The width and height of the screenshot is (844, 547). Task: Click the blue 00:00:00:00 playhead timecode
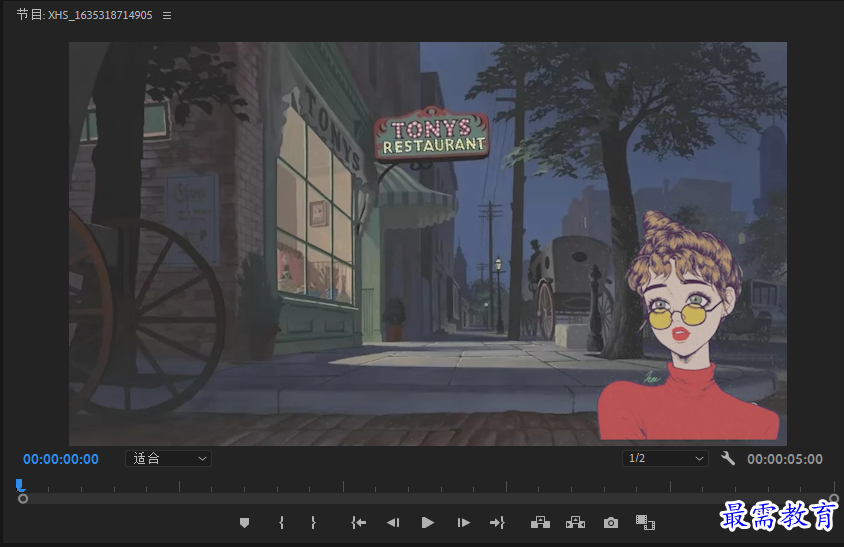click(61, 459)
